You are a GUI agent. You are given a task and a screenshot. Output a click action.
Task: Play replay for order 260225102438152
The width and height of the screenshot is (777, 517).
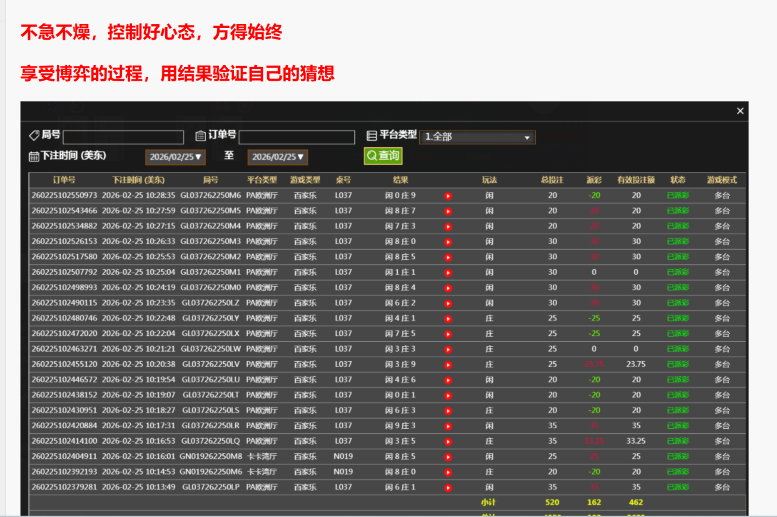click(448, 396)
